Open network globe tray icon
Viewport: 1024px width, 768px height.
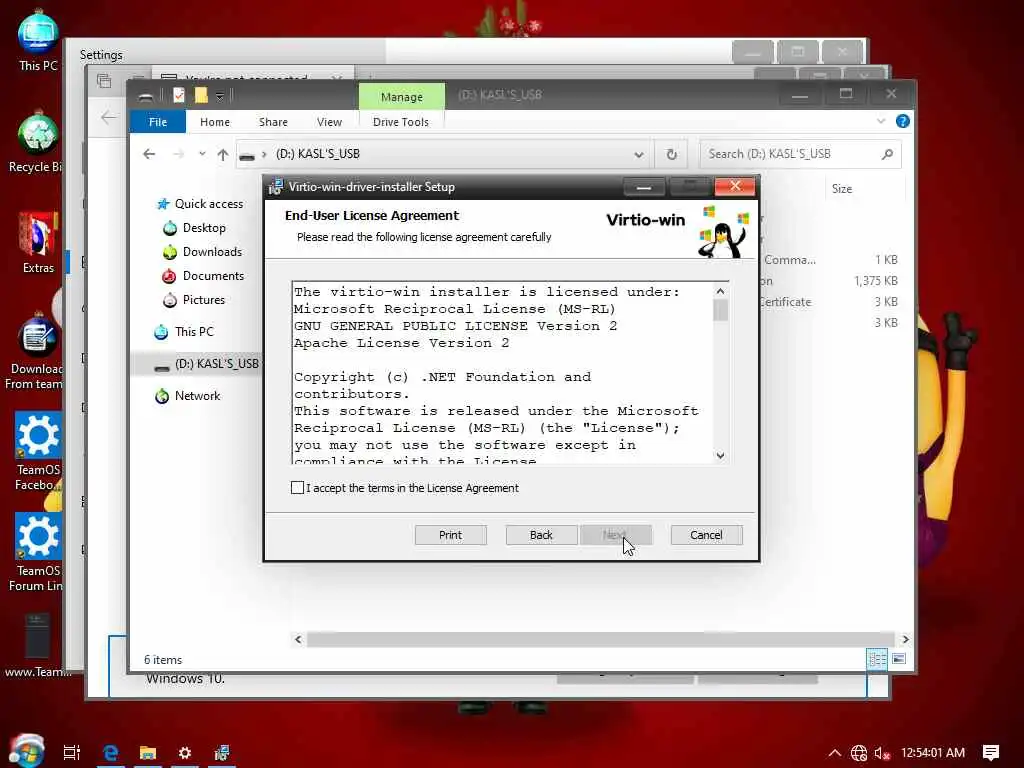coord(859,753)
